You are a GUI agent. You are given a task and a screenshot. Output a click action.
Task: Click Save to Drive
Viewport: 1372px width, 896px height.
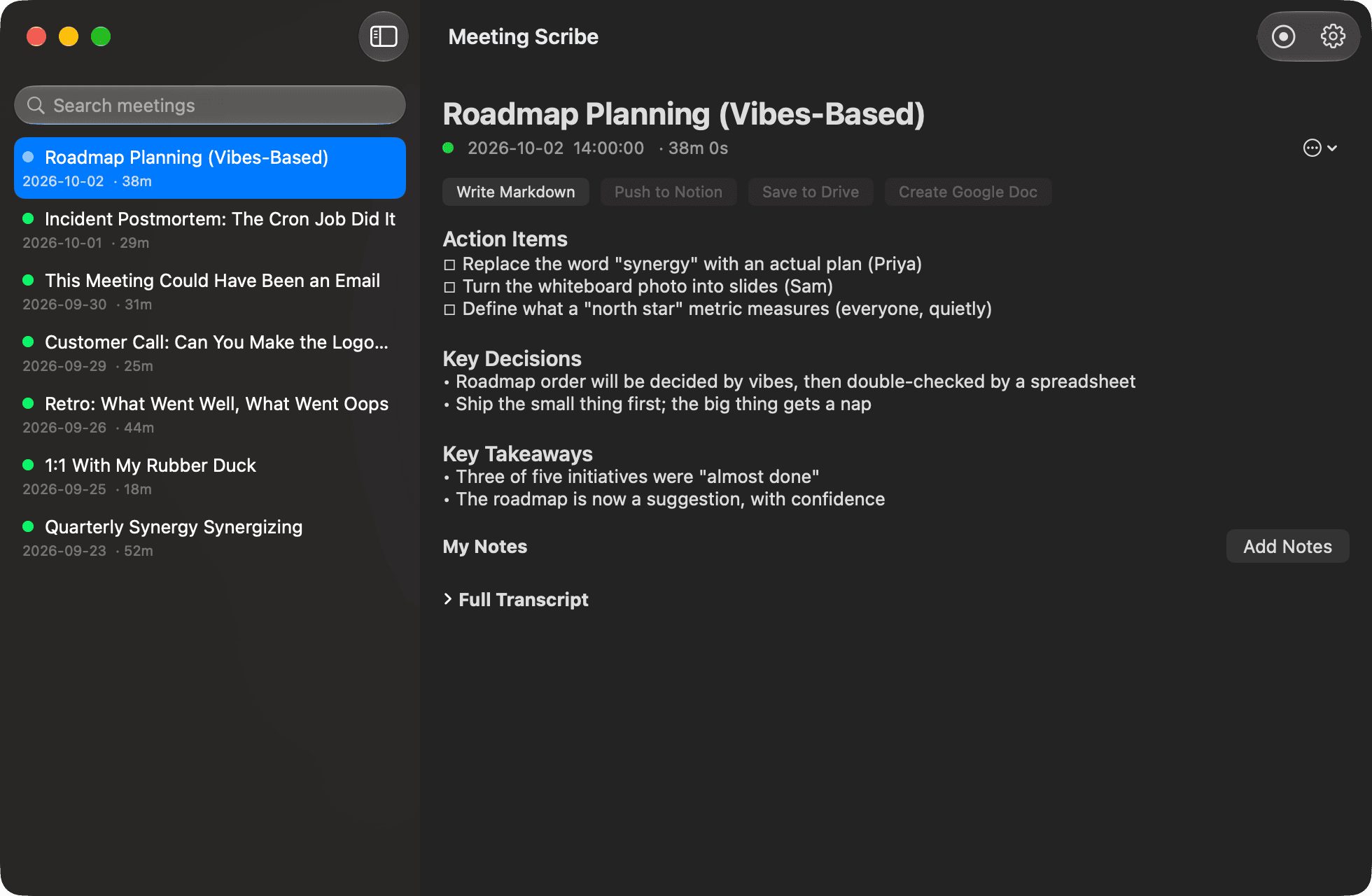(x=811, y=192)
